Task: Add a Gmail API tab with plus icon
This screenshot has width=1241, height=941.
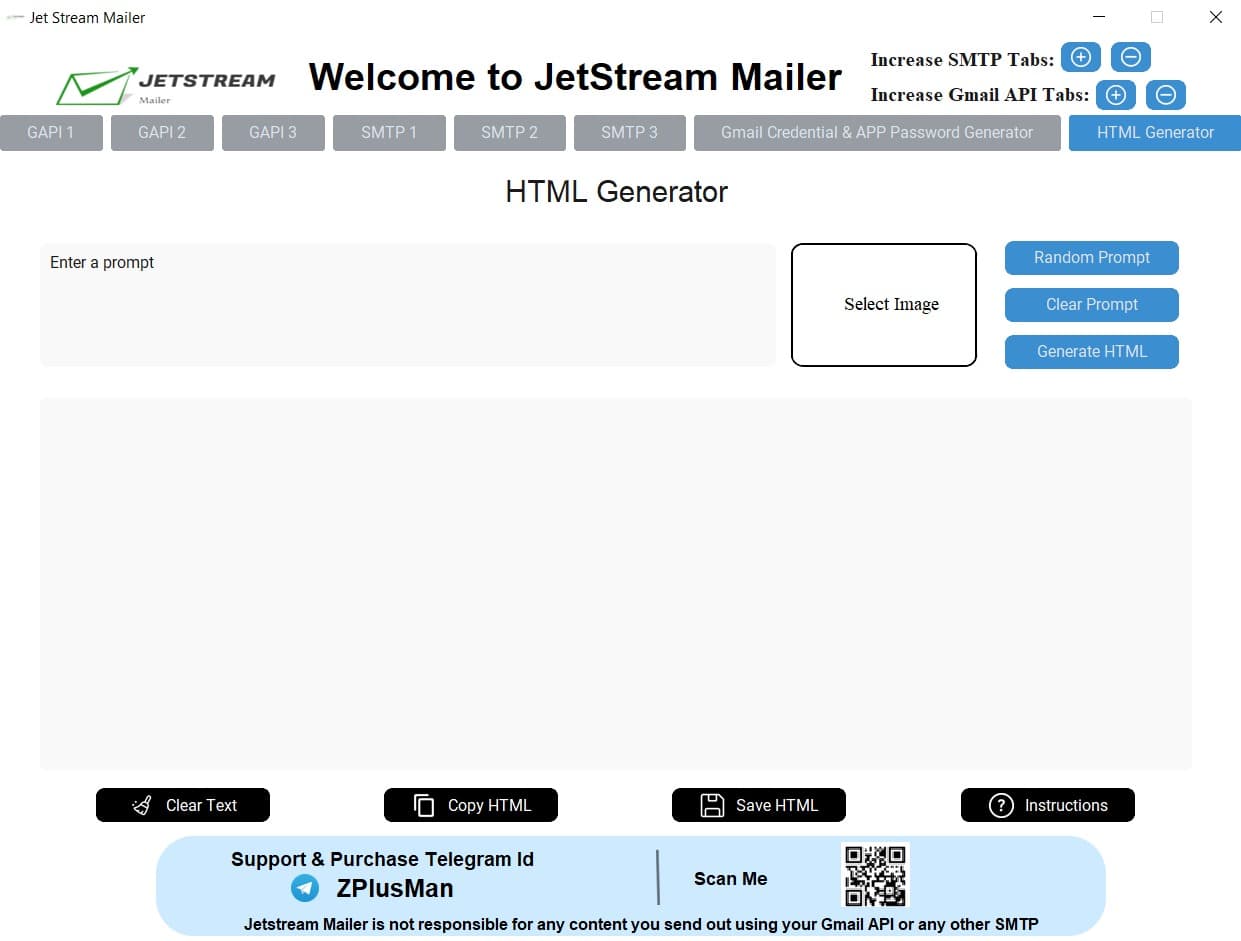Action: [1116, 95]
